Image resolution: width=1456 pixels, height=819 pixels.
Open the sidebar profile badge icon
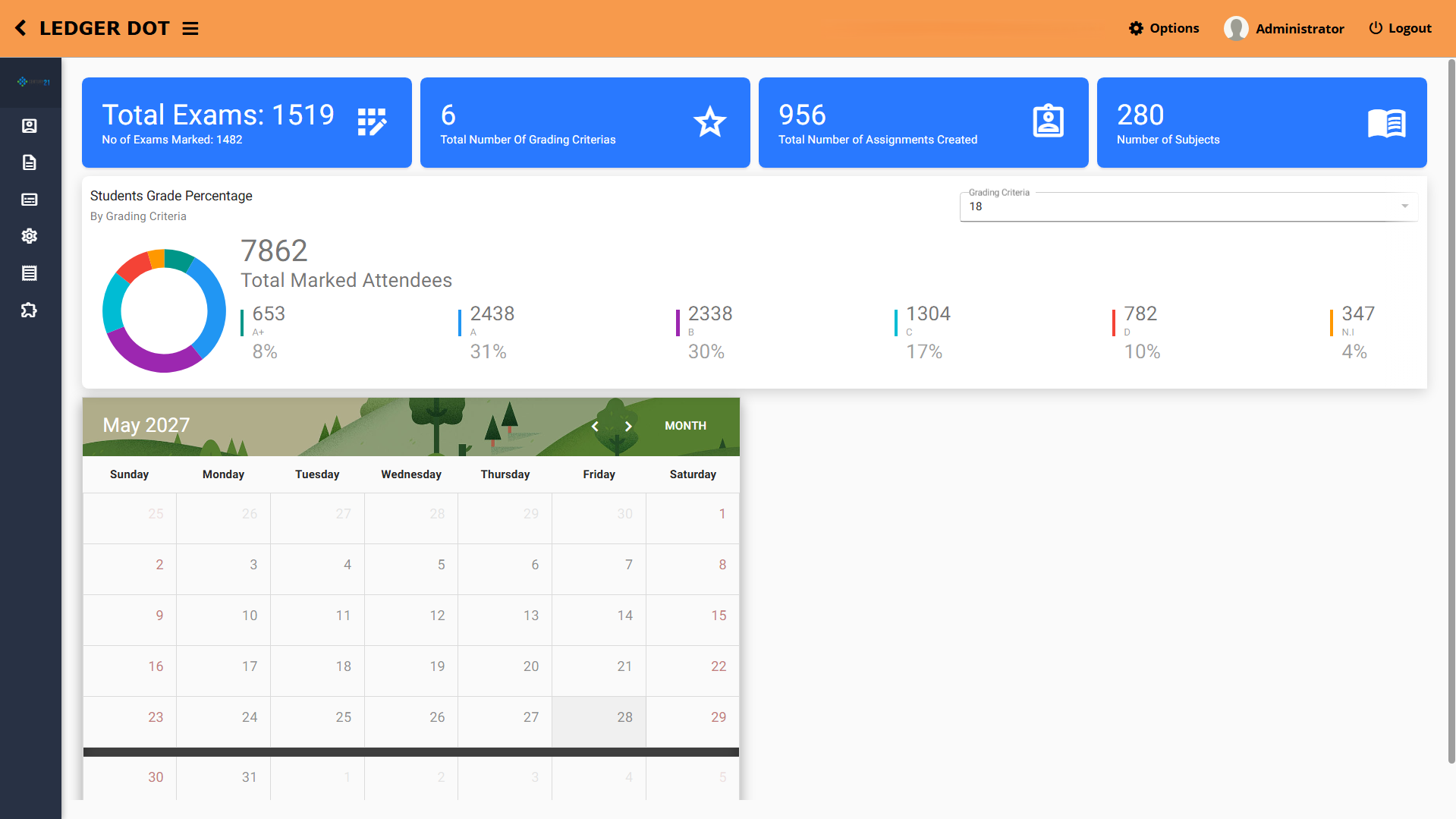click(30, 126)
